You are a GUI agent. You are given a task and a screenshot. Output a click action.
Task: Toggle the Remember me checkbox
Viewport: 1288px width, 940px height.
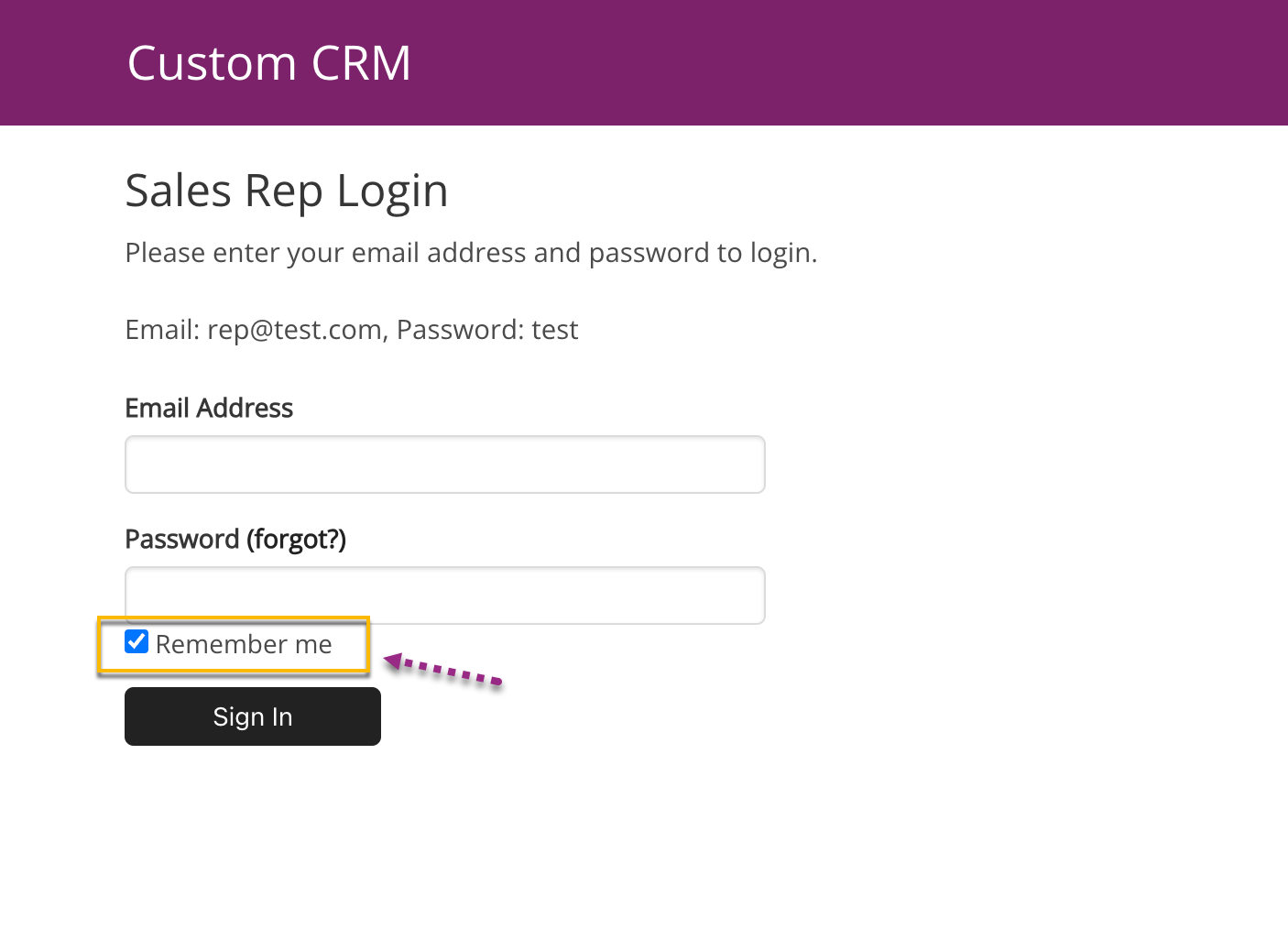tap(136, 642)
